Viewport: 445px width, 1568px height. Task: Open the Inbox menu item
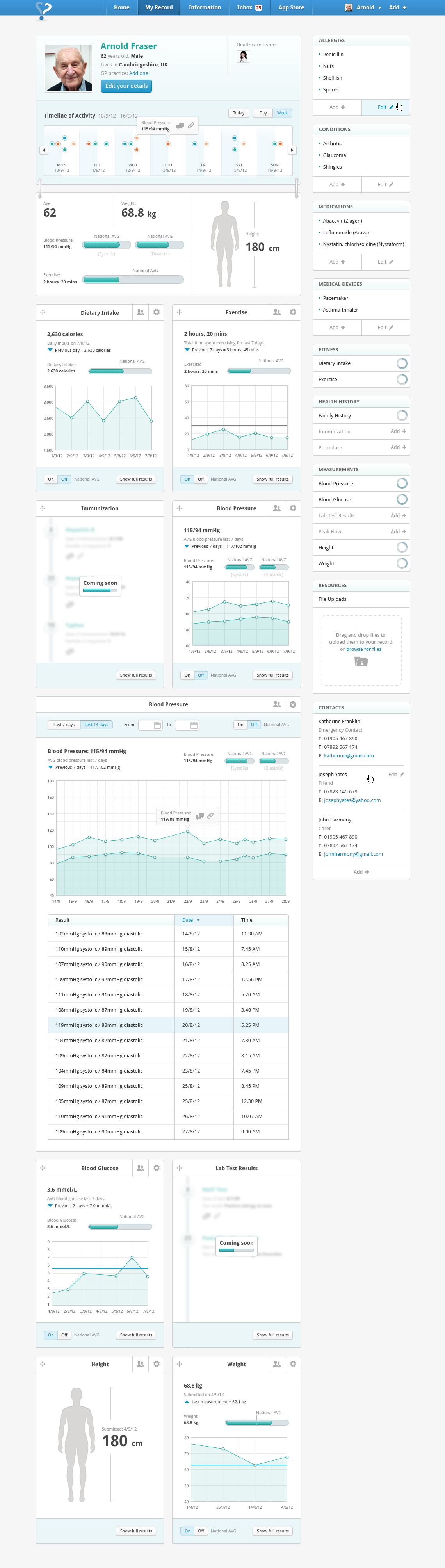coord(249,7)
